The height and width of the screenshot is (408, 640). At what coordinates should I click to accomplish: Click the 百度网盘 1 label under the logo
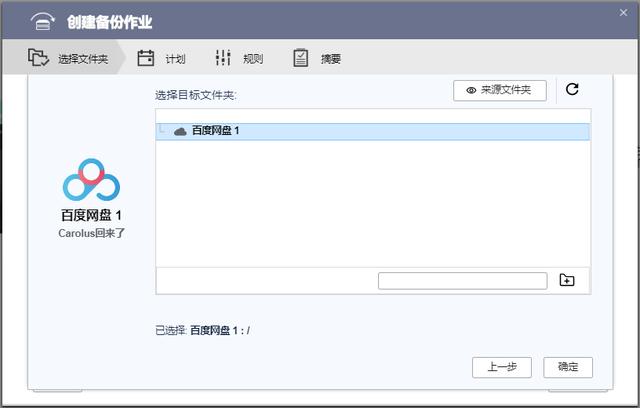tap(91, 215)
